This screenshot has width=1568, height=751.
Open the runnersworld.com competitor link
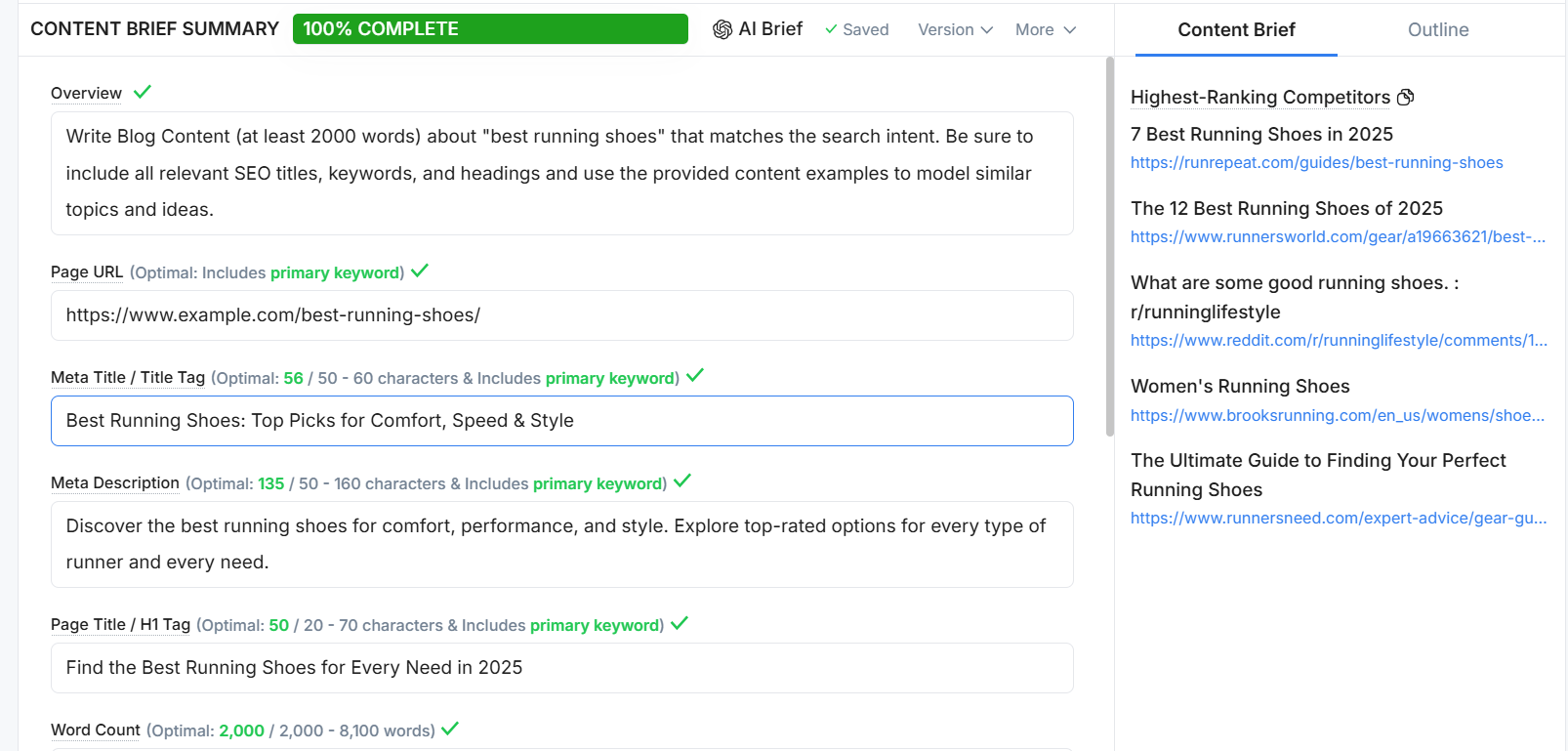(x=1338, y=236)
